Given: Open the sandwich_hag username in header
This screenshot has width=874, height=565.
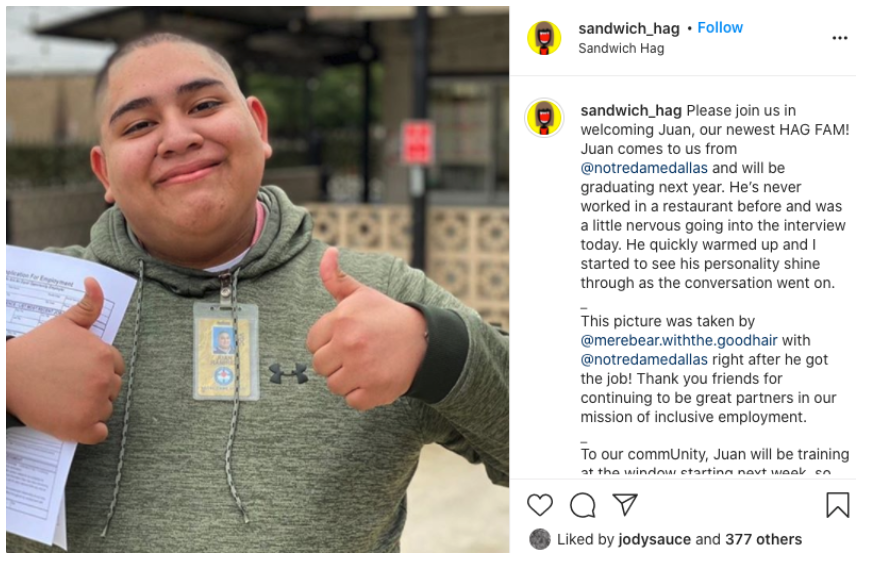Looking at the screenshot, I should (629, 28).
